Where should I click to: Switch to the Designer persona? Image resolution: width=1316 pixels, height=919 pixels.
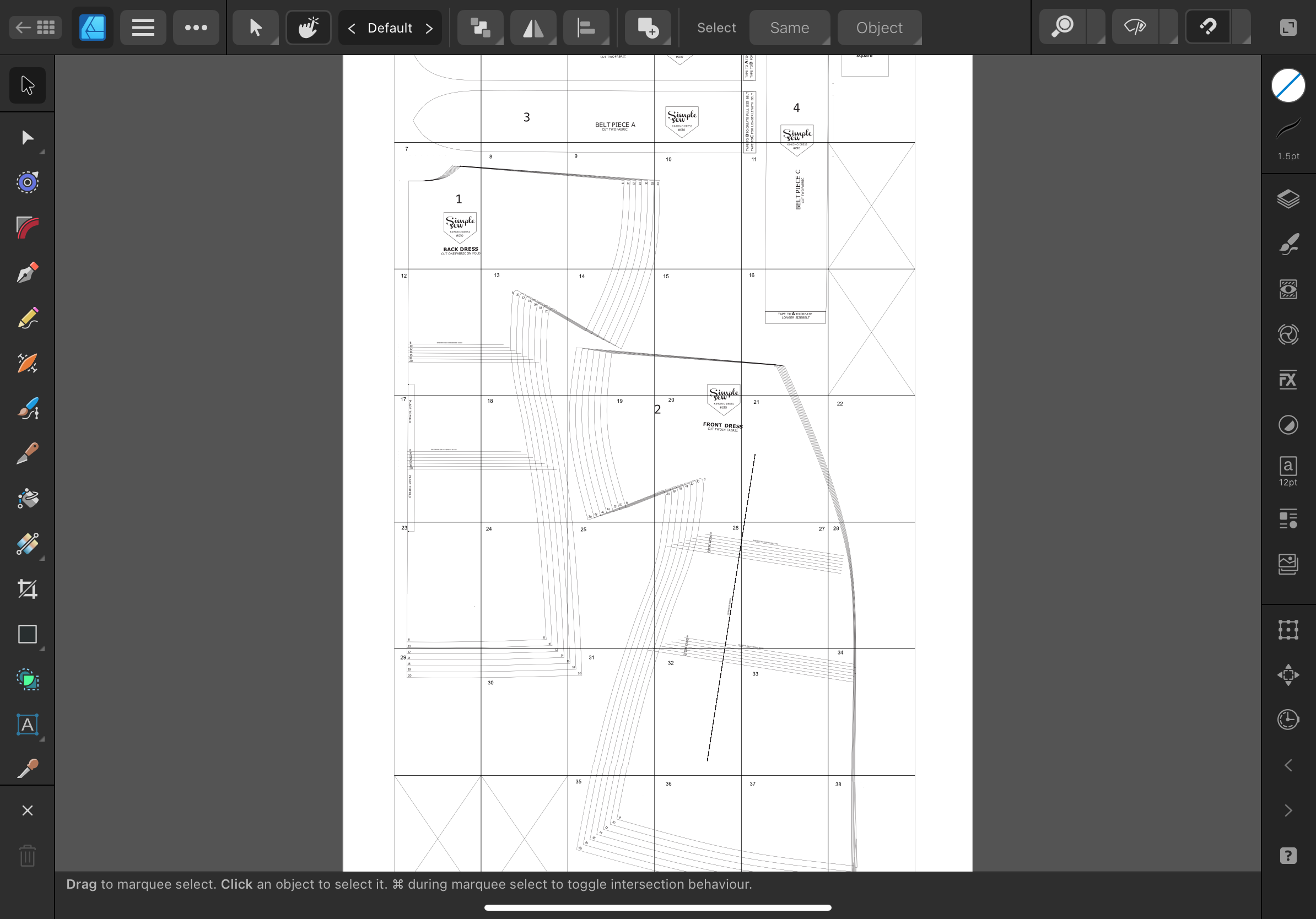(x=92, y=28)
